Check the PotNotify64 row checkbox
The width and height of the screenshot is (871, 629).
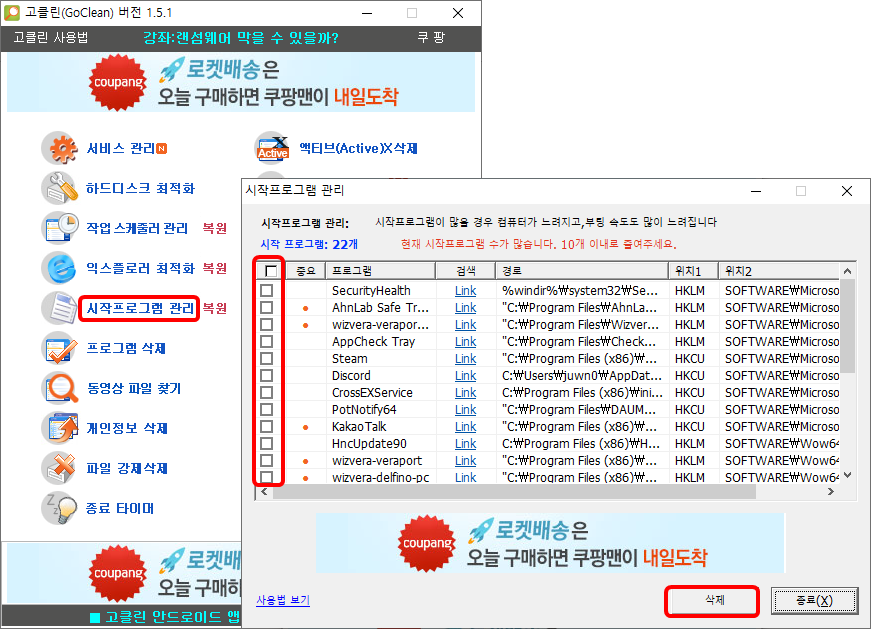coord(267,410)
